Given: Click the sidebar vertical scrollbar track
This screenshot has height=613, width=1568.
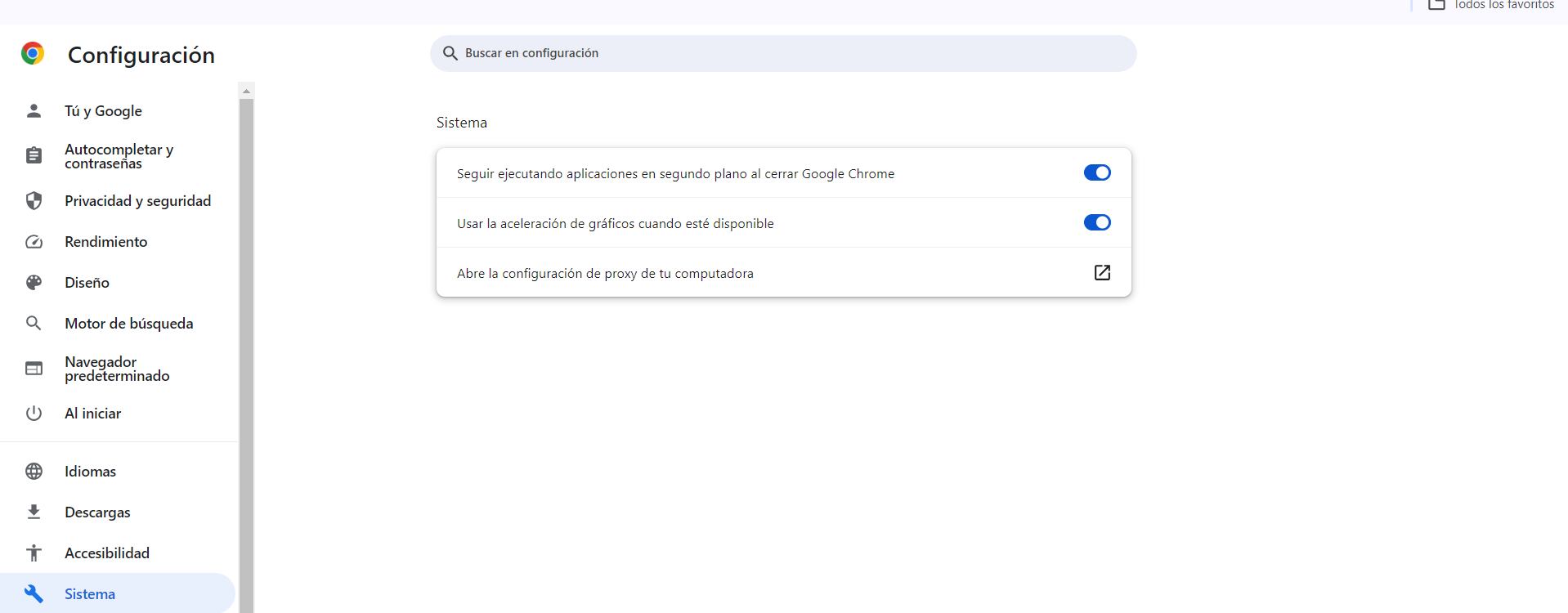Looking at the screenshot, I should [246, 356].
